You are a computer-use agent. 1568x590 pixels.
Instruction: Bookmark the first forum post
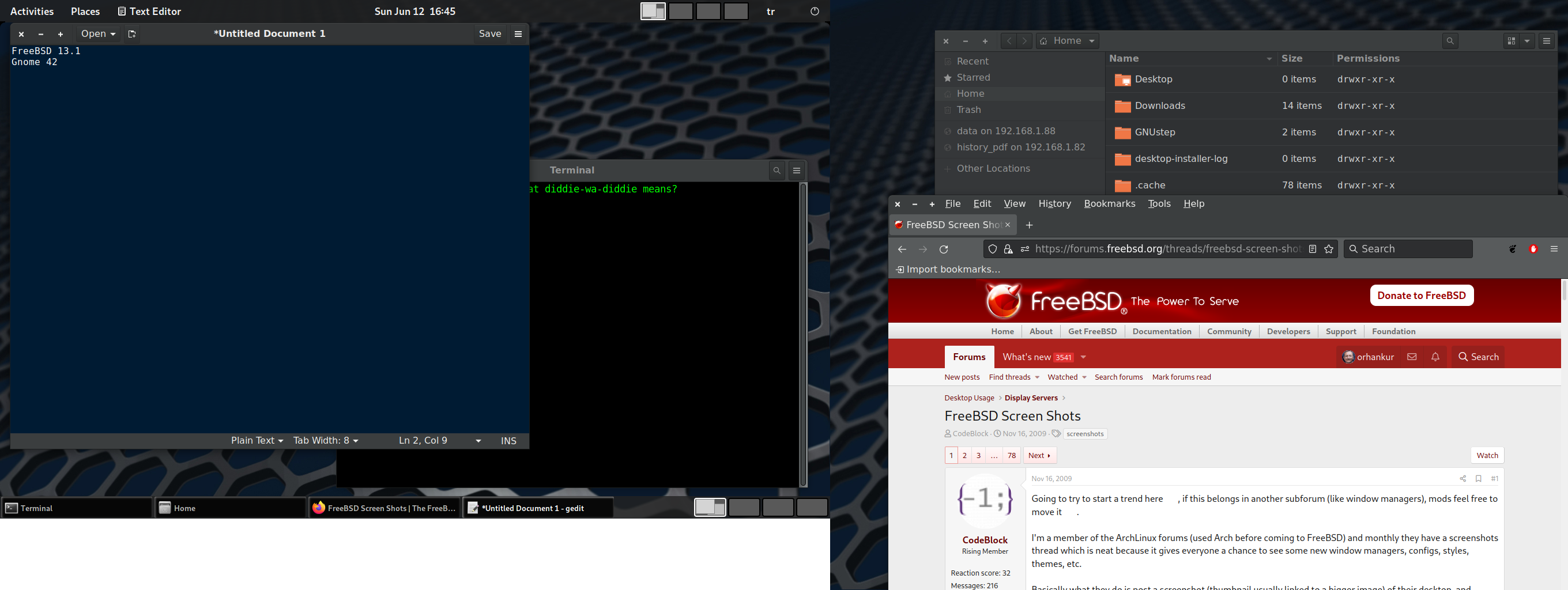[1478, 479]
